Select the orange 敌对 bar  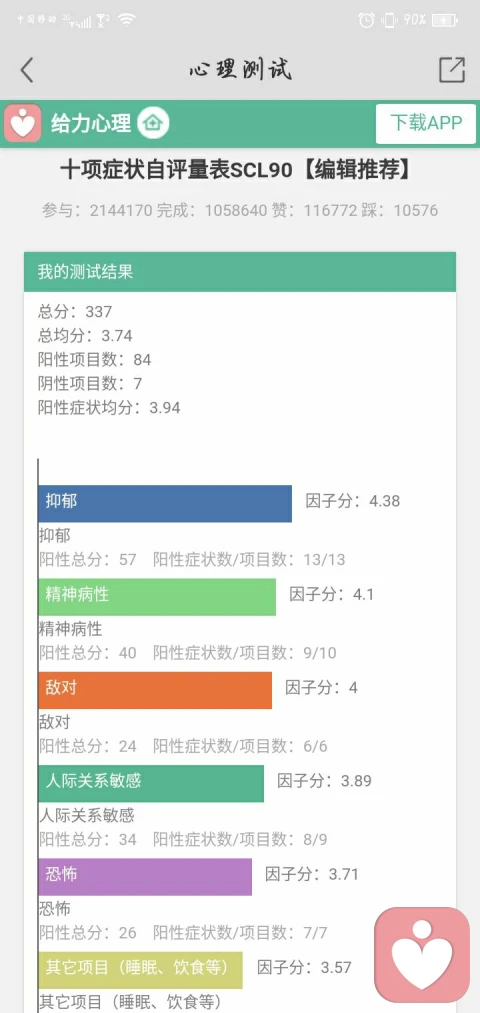tap(155, 690)
